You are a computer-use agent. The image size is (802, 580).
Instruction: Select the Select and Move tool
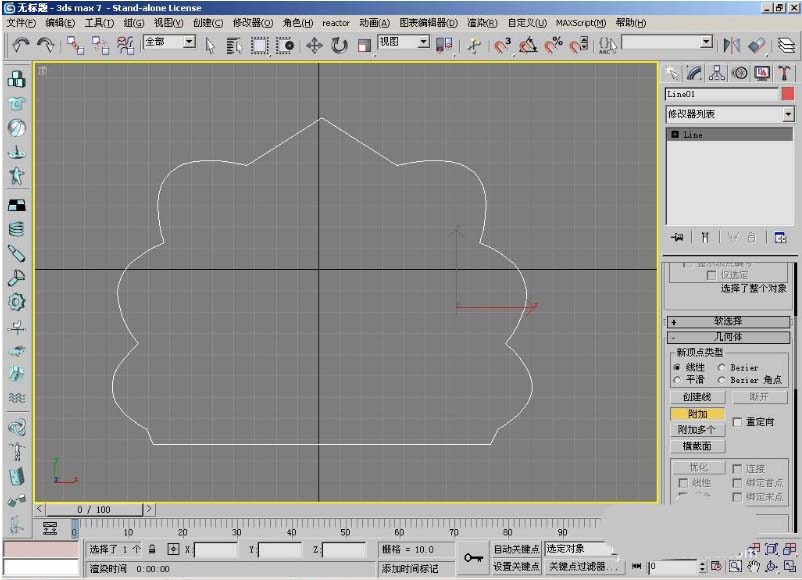pyautogui.click(x=313, y=45)
